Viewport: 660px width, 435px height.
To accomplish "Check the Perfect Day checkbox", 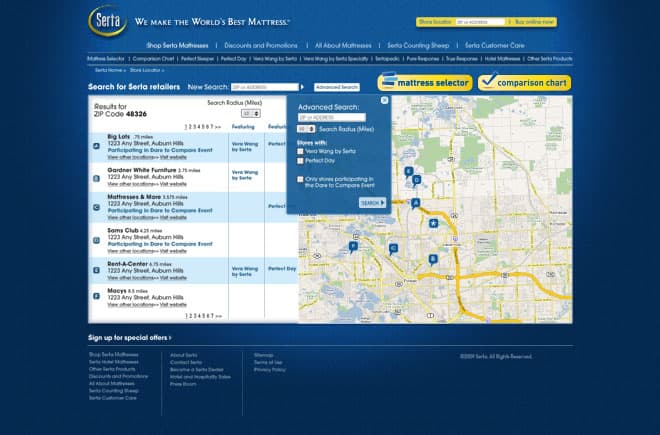I will (300, 161).
